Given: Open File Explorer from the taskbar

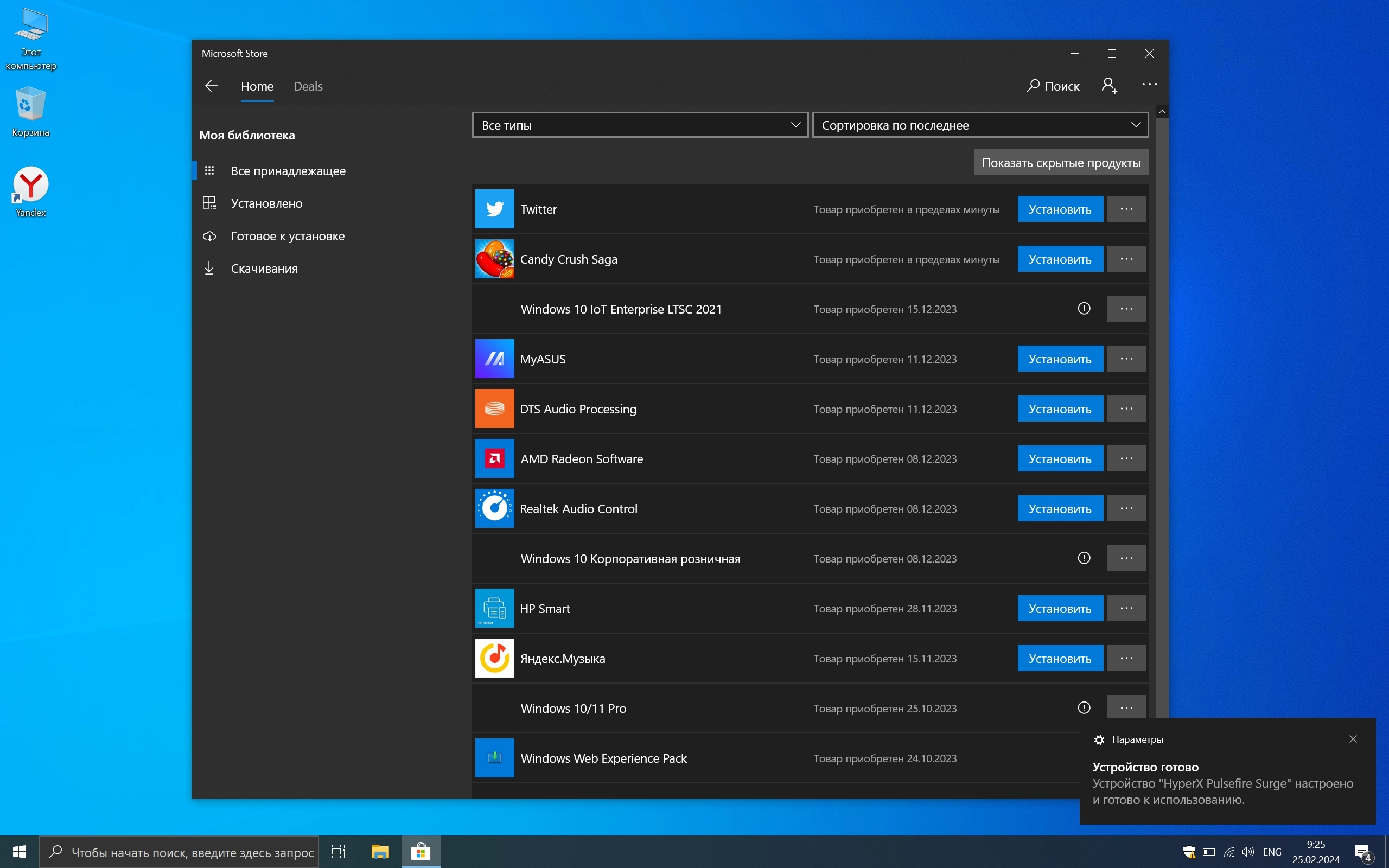Looking at the screenshot, I should 380,852.
